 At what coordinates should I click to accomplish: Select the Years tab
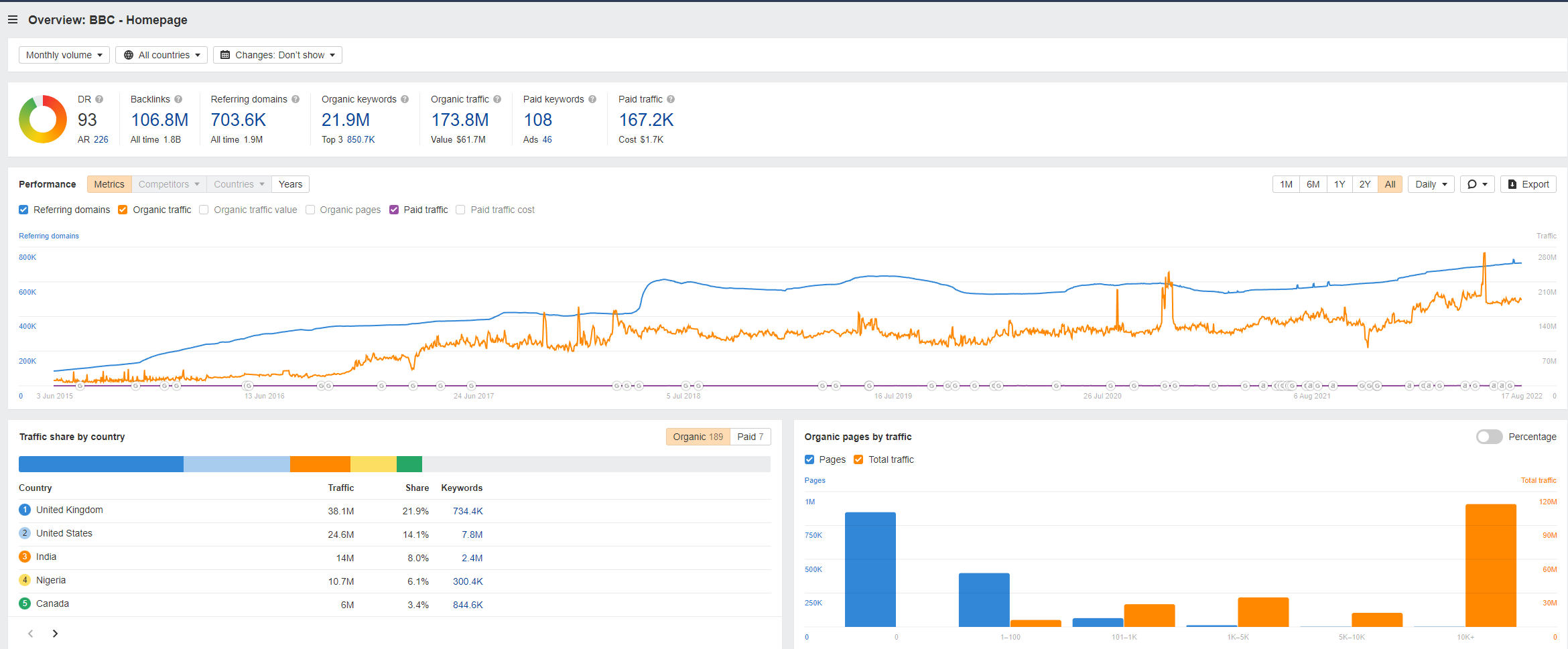tap(291, 184)
